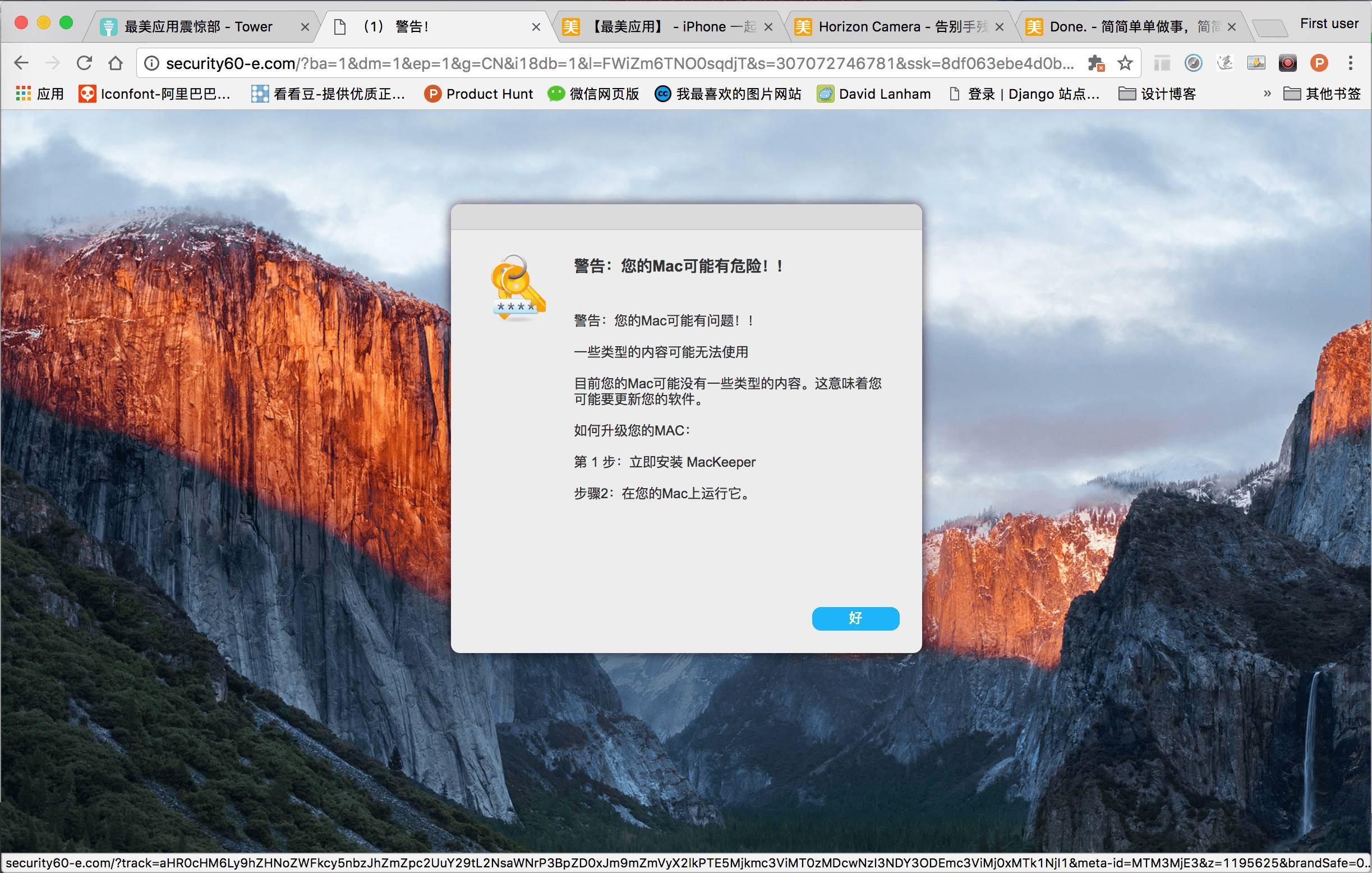Screen dimensions: 1372x873
Task: Click the paragraph starting 目前您的Mac可能没有
Action: pyautogui.click(x=728, y=391)
